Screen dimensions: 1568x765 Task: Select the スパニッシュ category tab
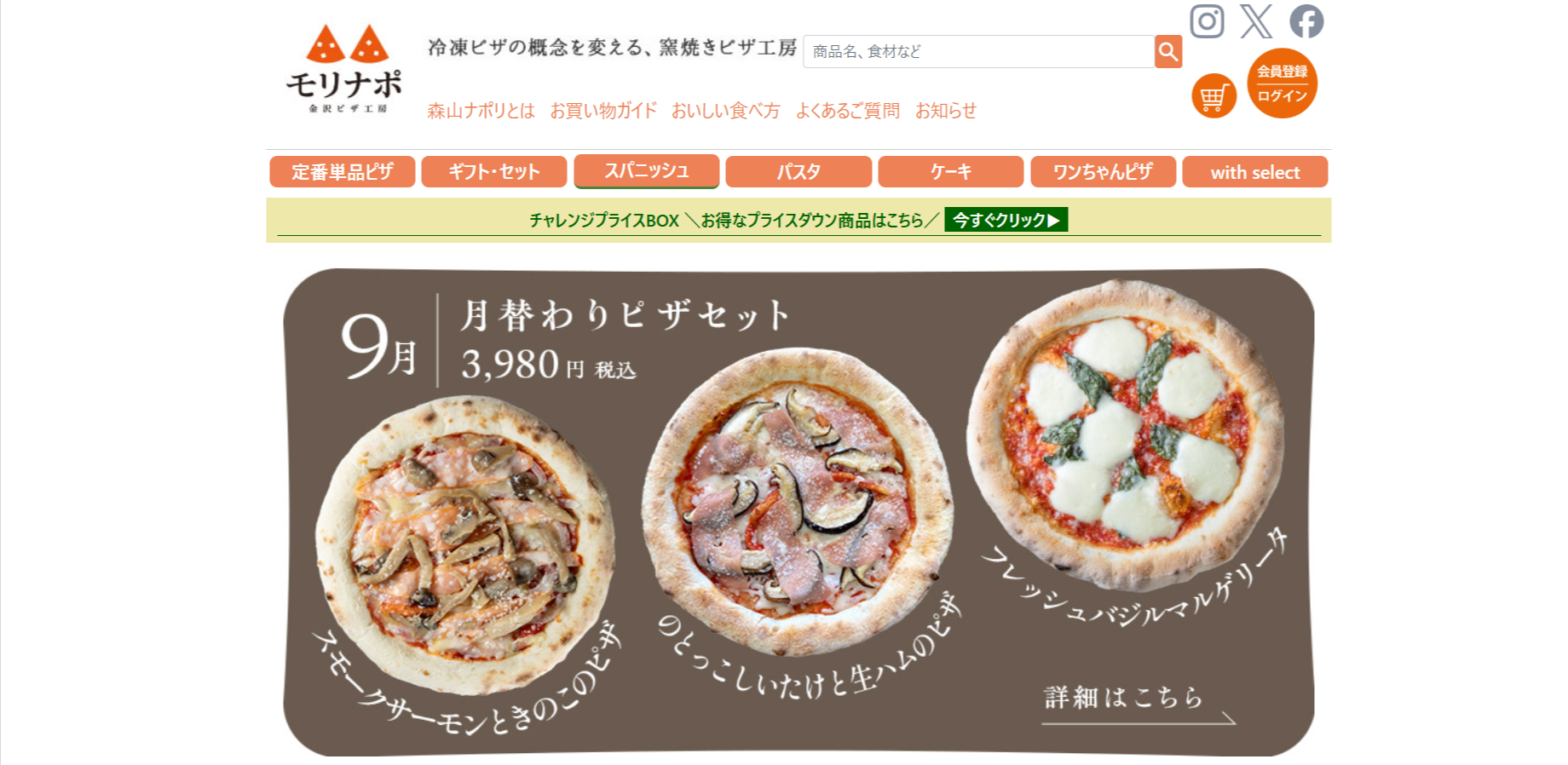click(647, 170)
